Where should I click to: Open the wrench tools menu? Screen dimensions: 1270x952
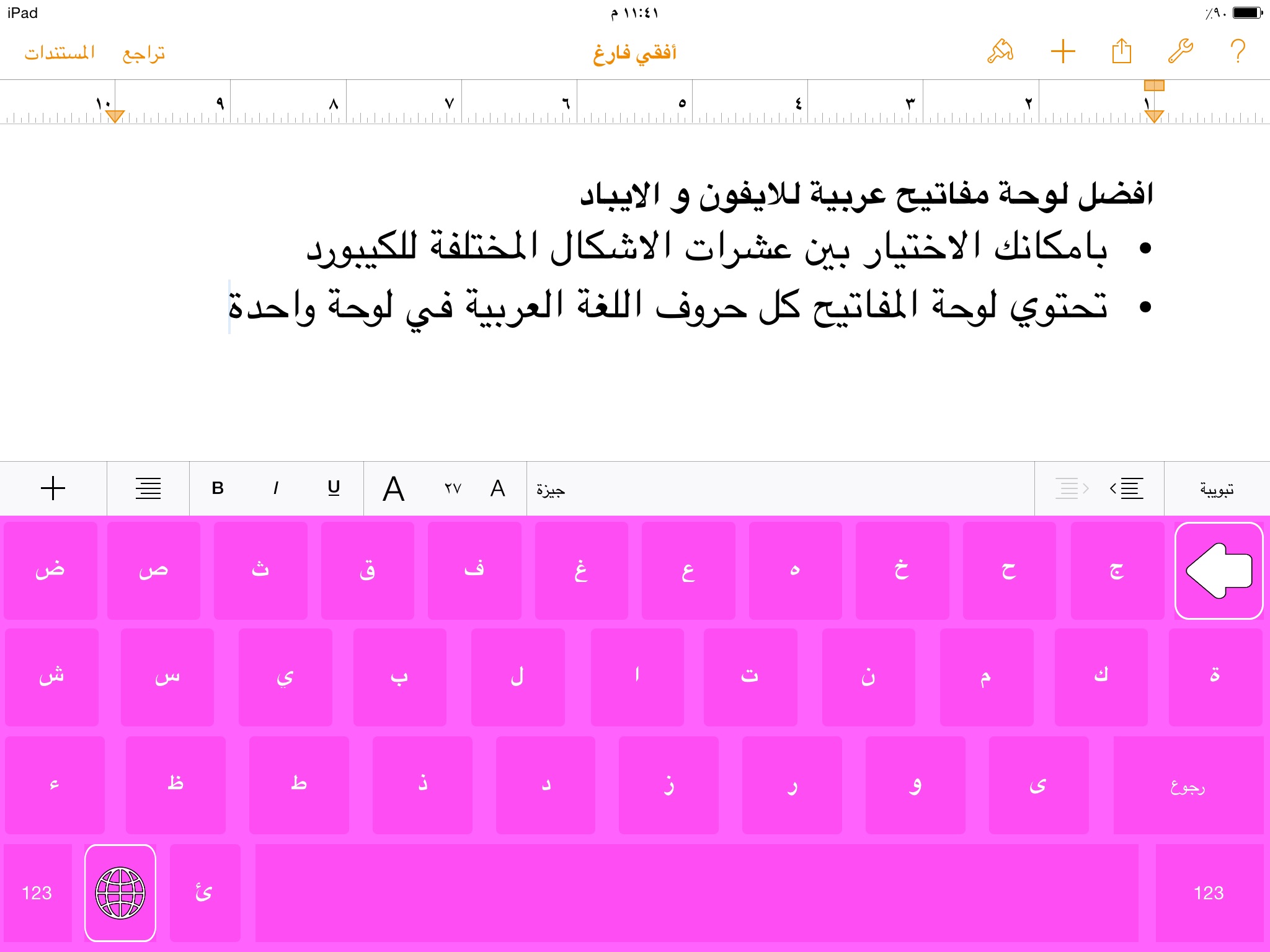pos(1180,51)
